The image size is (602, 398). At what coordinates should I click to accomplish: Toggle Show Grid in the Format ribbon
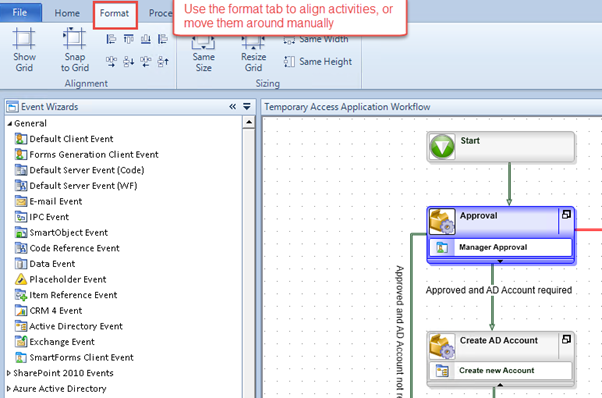tap(24, 50)
